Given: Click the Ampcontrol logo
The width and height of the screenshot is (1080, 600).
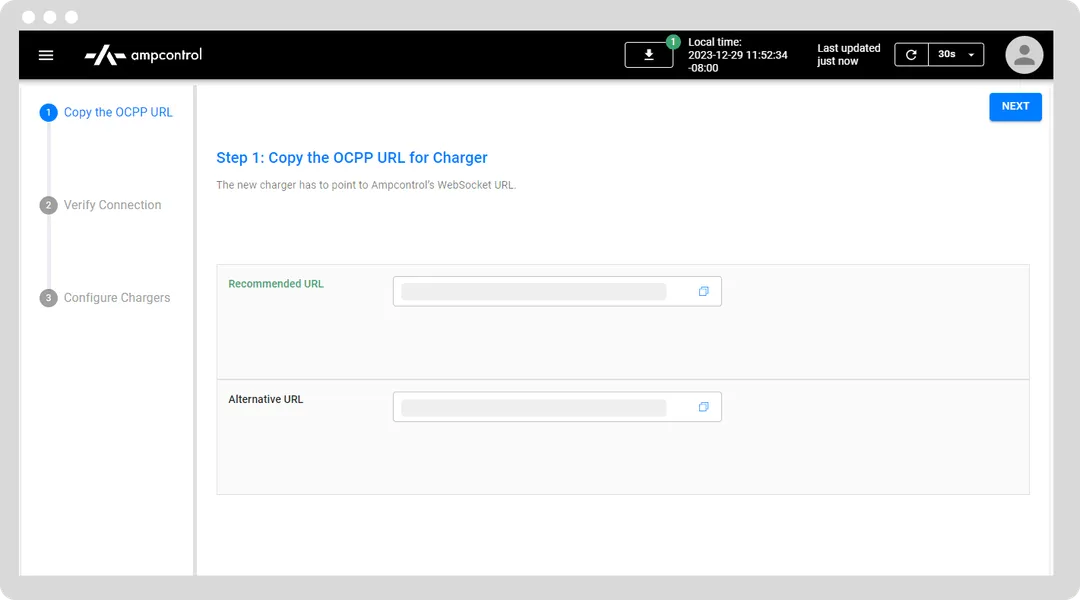Looking at the screenshot, I should click(141, 55).
